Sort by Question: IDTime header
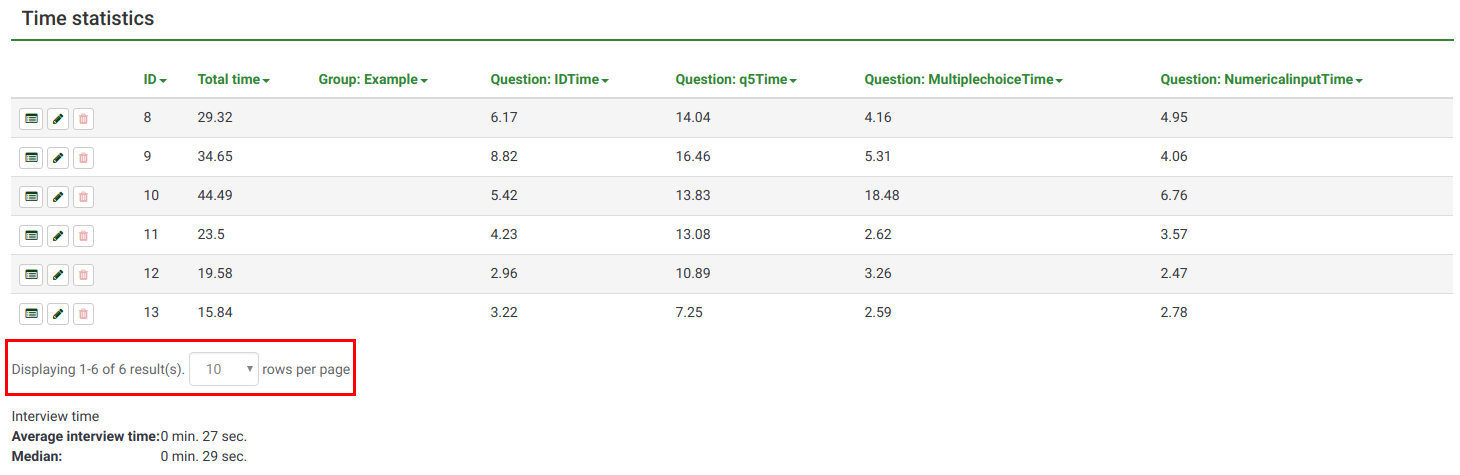 tap(549, 80)
